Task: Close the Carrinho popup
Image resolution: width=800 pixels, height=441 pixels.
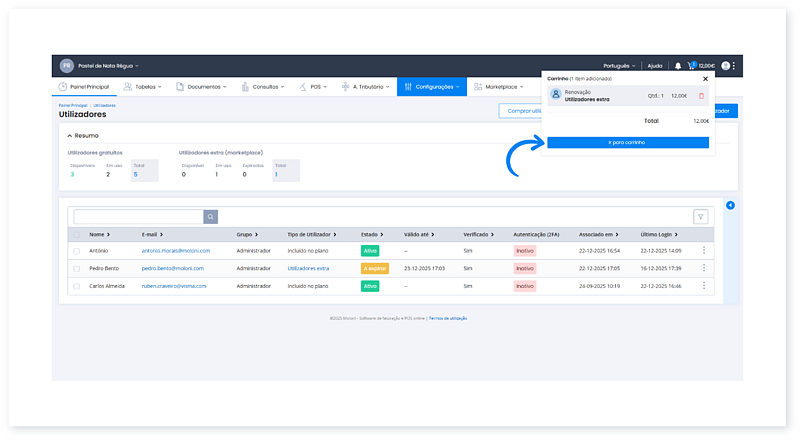Action: [x=705, y=78]
